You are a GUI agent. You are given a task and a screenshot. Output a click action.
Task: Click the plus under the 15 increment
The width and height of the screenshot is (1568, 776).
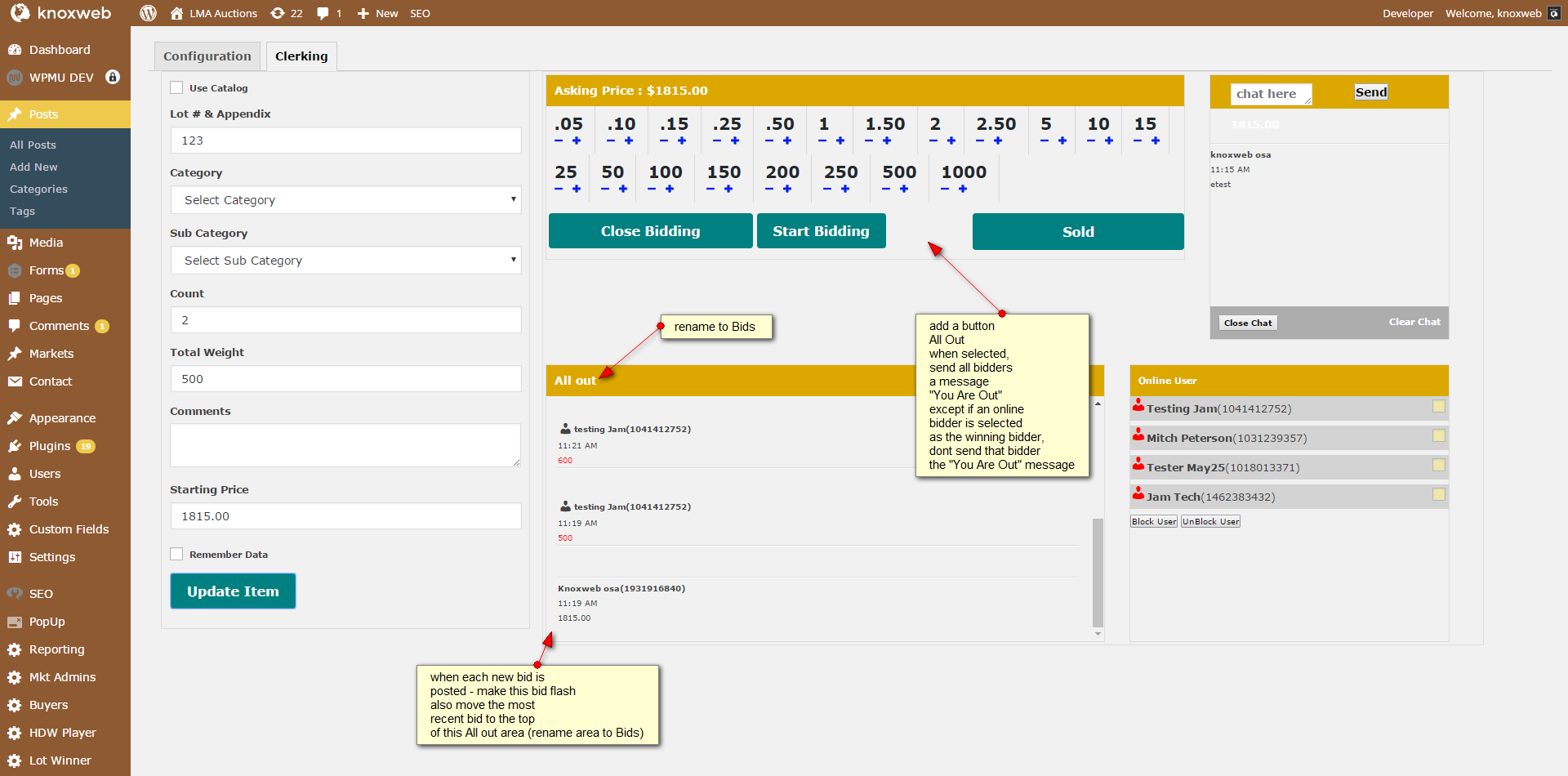point(1156,140)
